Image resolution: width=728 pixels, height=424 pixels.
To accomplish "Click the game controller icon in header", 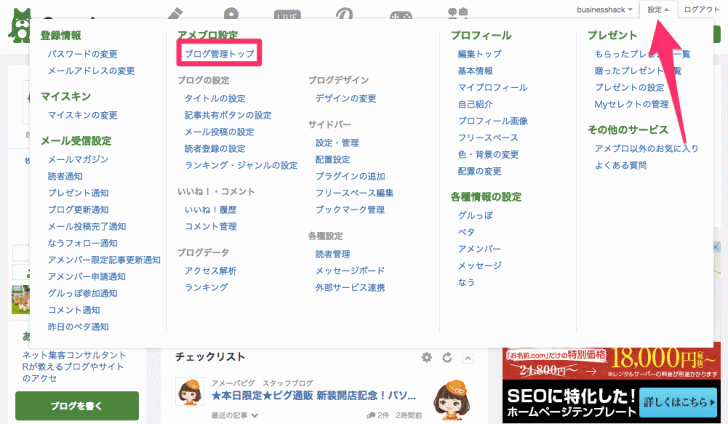I will tap(400, 13).
